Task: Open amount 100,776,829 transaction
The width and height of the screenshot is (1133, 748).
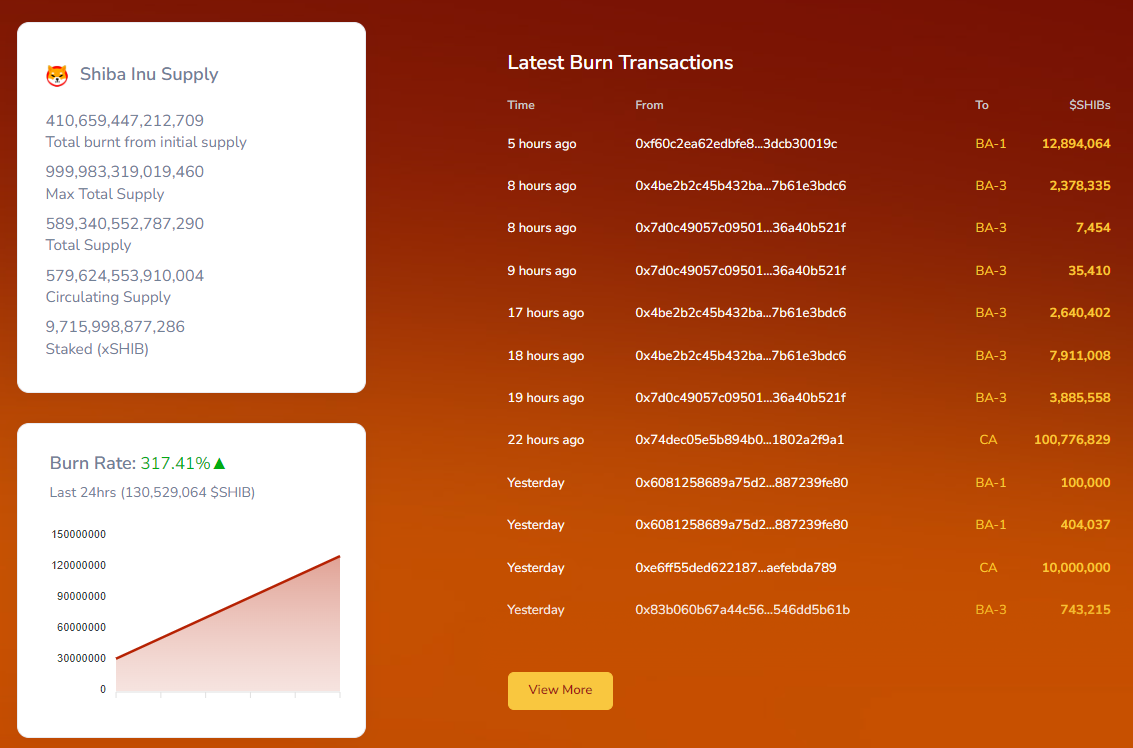Action: pyautogui.click(x=1072, y=439)
